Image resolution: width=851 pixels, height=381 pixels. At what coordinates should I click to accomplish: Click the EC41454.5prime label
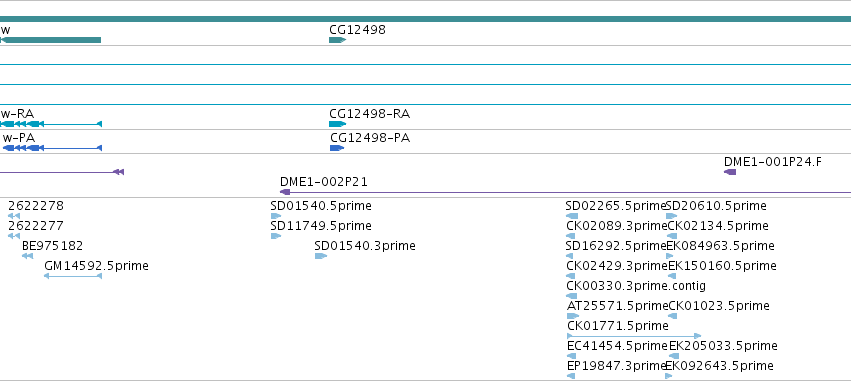point(618,346)
